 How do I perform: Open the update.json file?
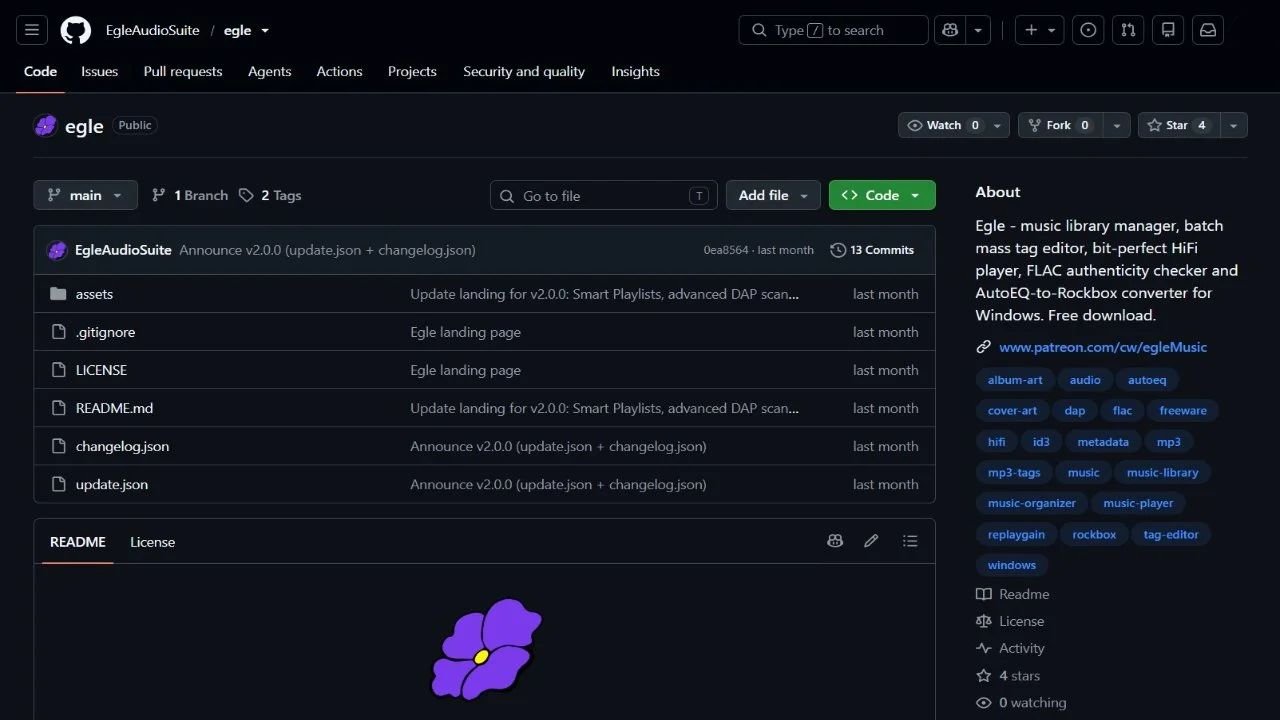coord(112,484)
